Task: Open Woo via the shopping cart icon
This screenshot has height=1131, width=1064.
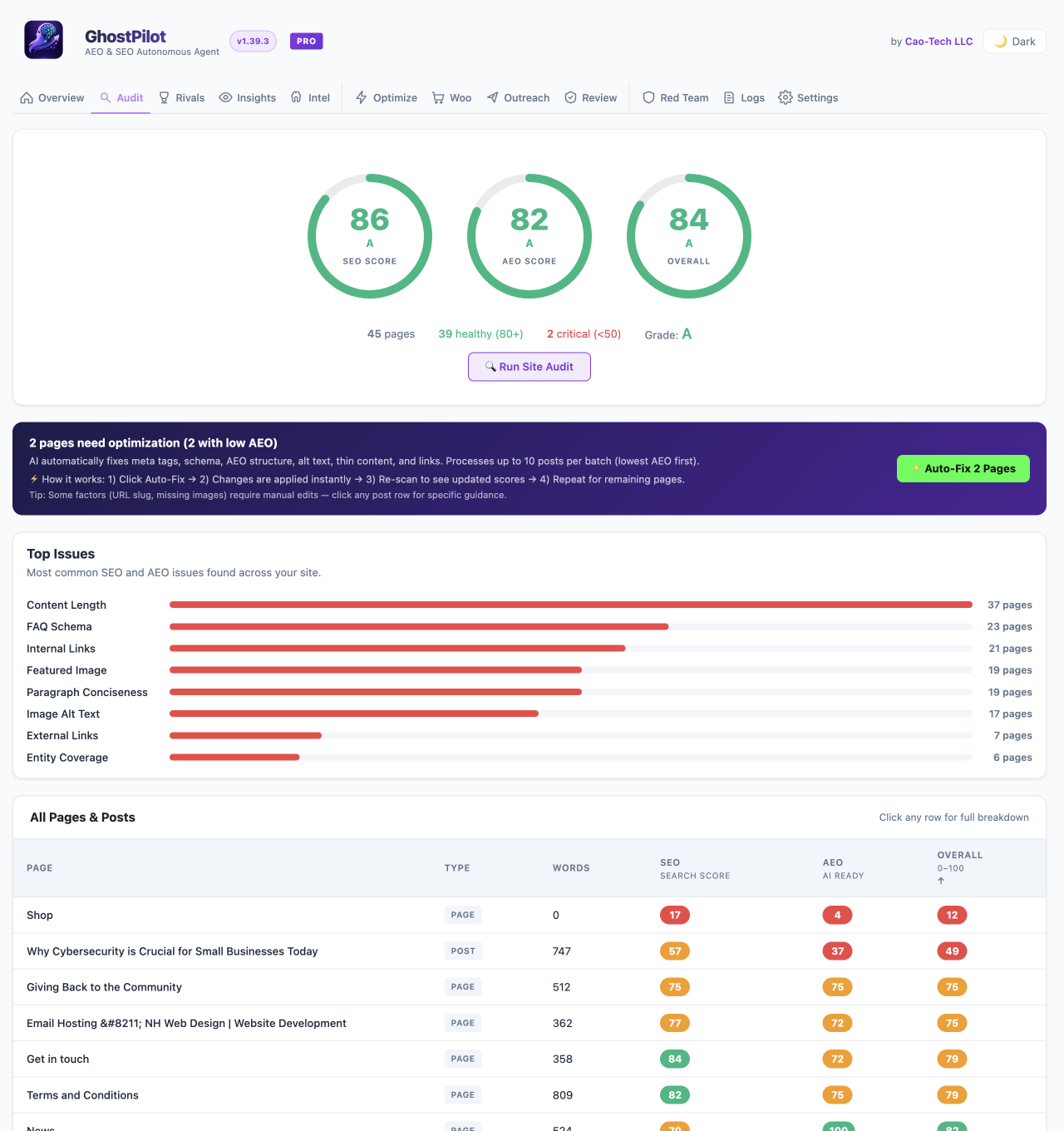Action: pyautogui.click(x=438, y=97)
